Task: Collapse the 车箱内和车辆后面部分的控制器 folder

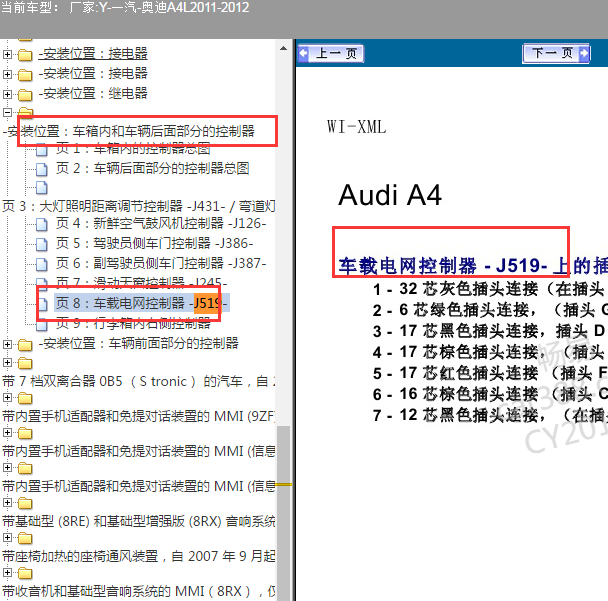Action: click(x=7, y=112)
